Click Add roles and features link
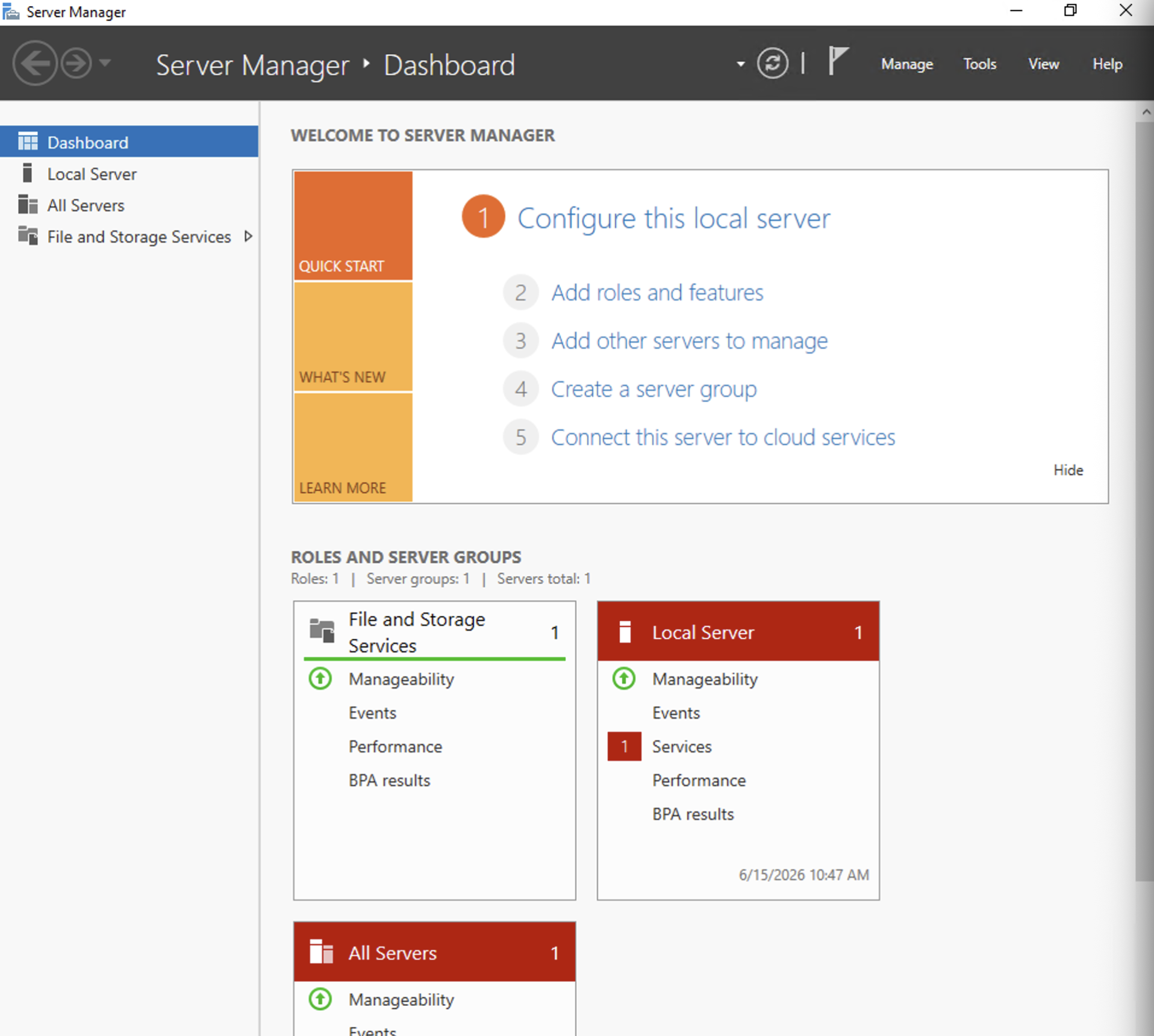 coord(657,292)
